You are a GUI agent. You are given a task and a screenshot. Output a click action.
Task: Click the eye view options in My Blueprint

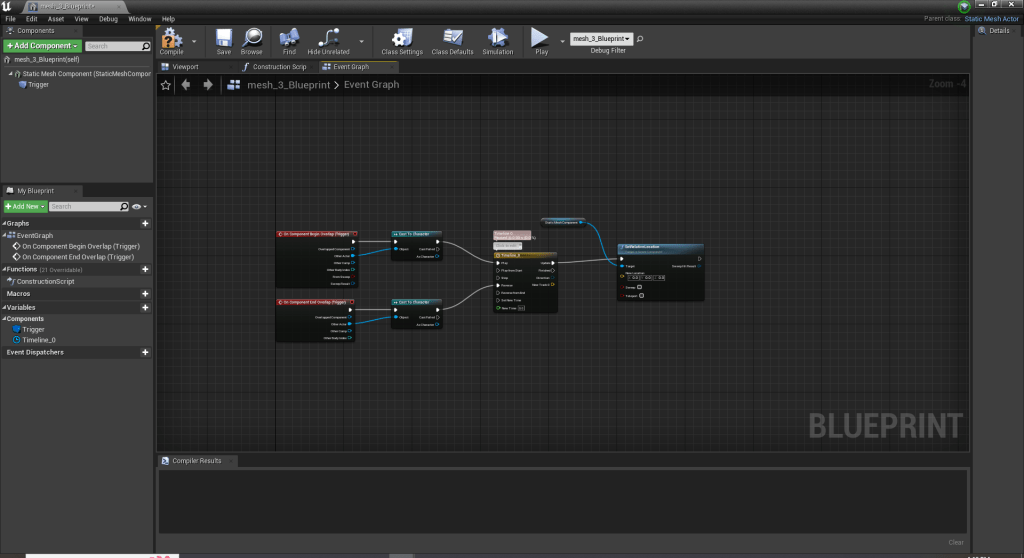137,206
